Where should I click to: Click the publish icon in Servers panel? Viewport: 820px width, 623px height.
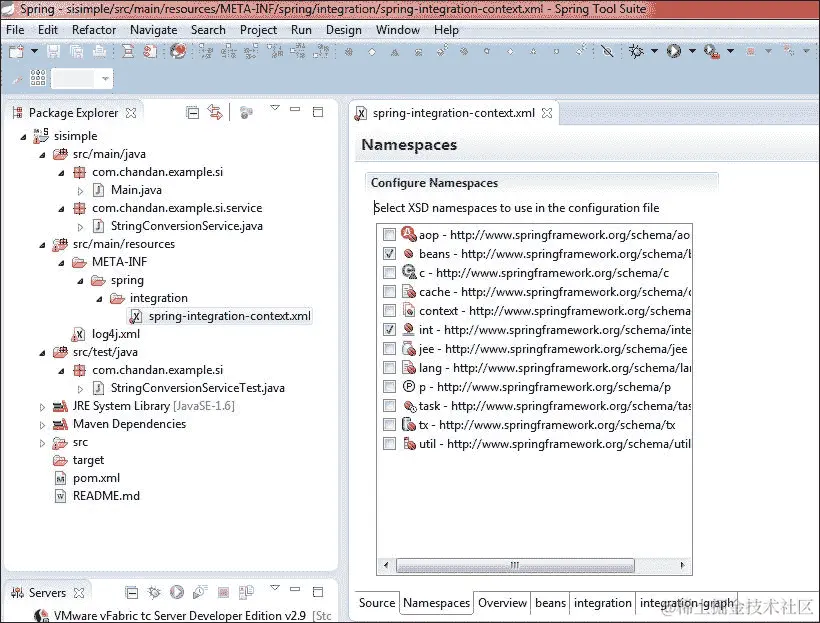tap(246, 592)
